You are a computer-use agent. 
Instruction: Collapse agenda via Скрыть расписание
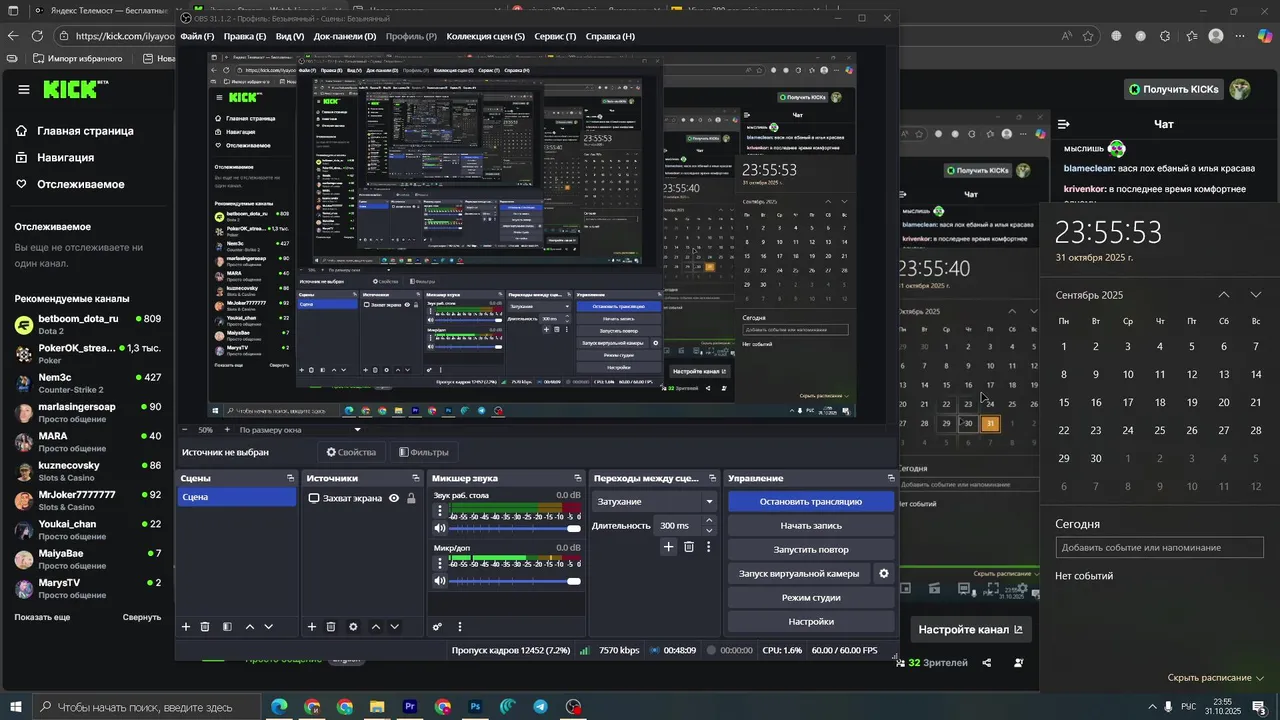pos(1215,678)
